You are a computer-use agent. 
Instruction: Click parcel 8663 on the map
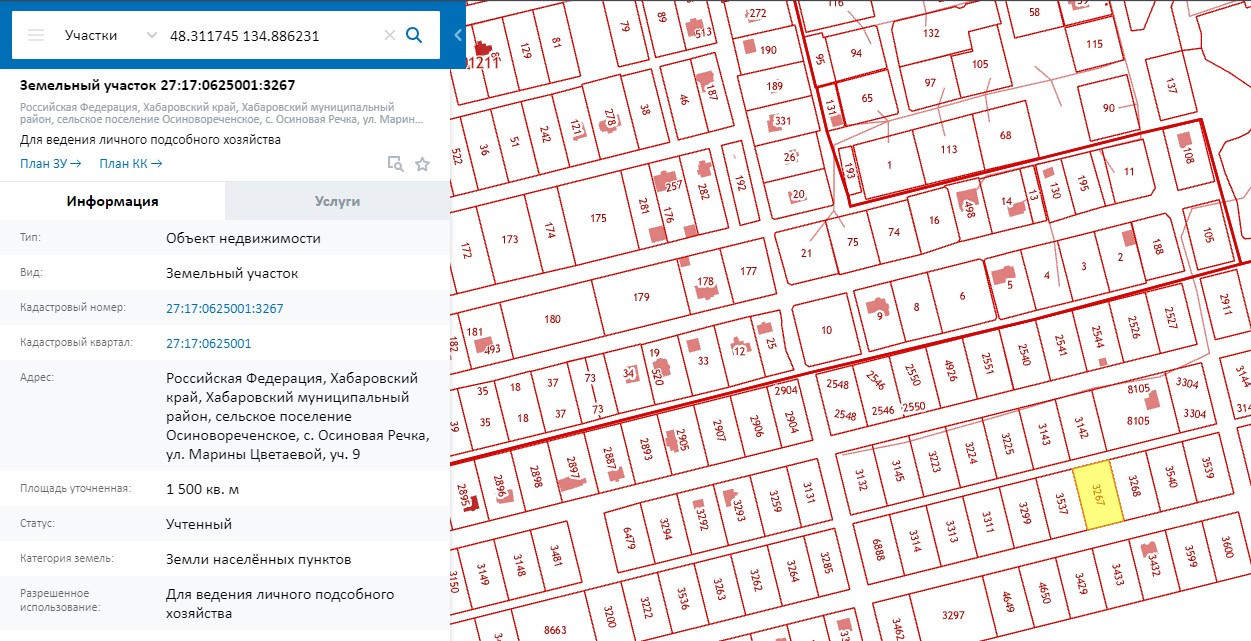[555, 630]
